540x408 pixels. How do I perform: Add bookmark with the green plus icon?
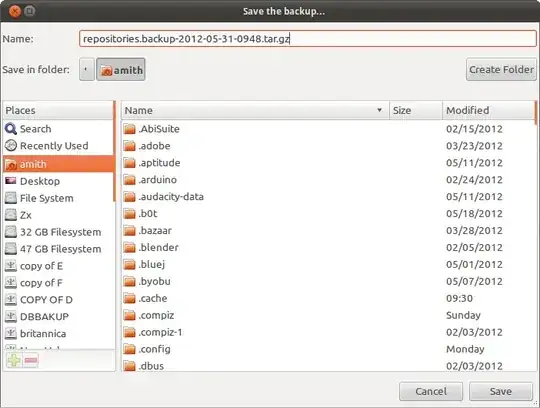click(14, 360)
